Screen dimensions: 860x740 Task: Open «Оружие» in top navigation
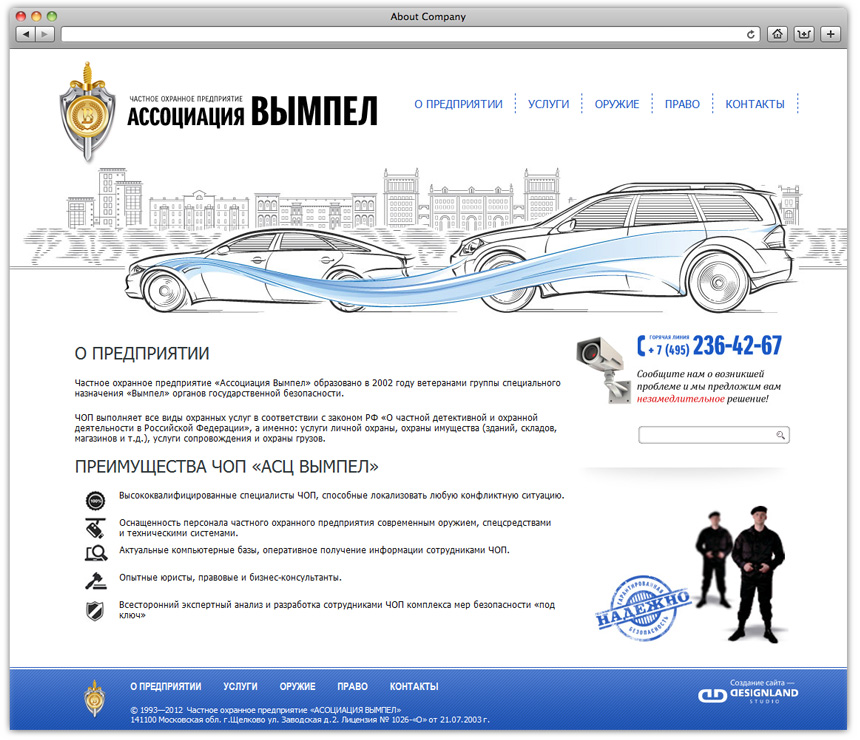click(616, 104)
